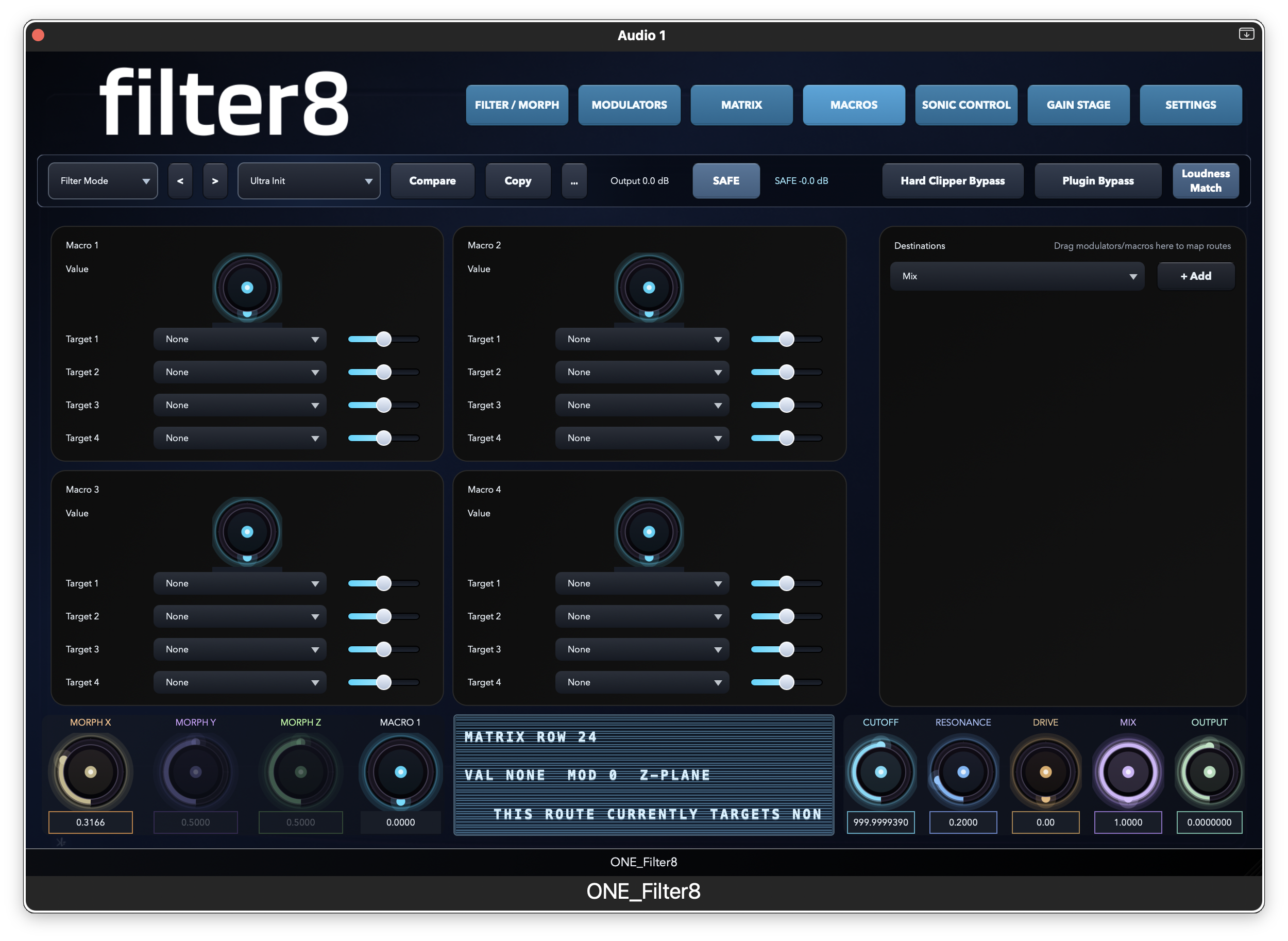
Task: Switch to the MATRIX tab
Action: click(x=741, y=105)
